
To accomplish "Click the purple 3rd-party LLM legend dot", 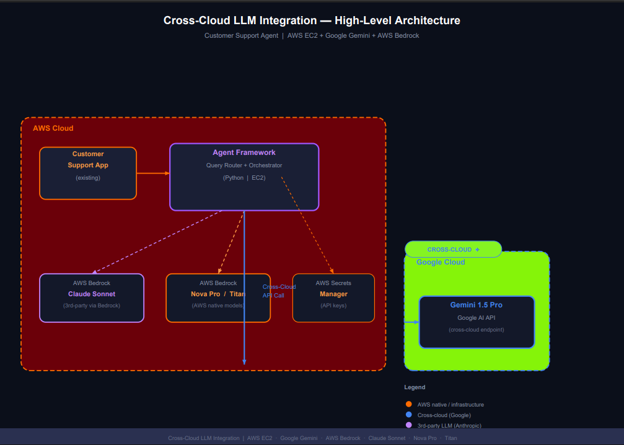I will (409, 425).
